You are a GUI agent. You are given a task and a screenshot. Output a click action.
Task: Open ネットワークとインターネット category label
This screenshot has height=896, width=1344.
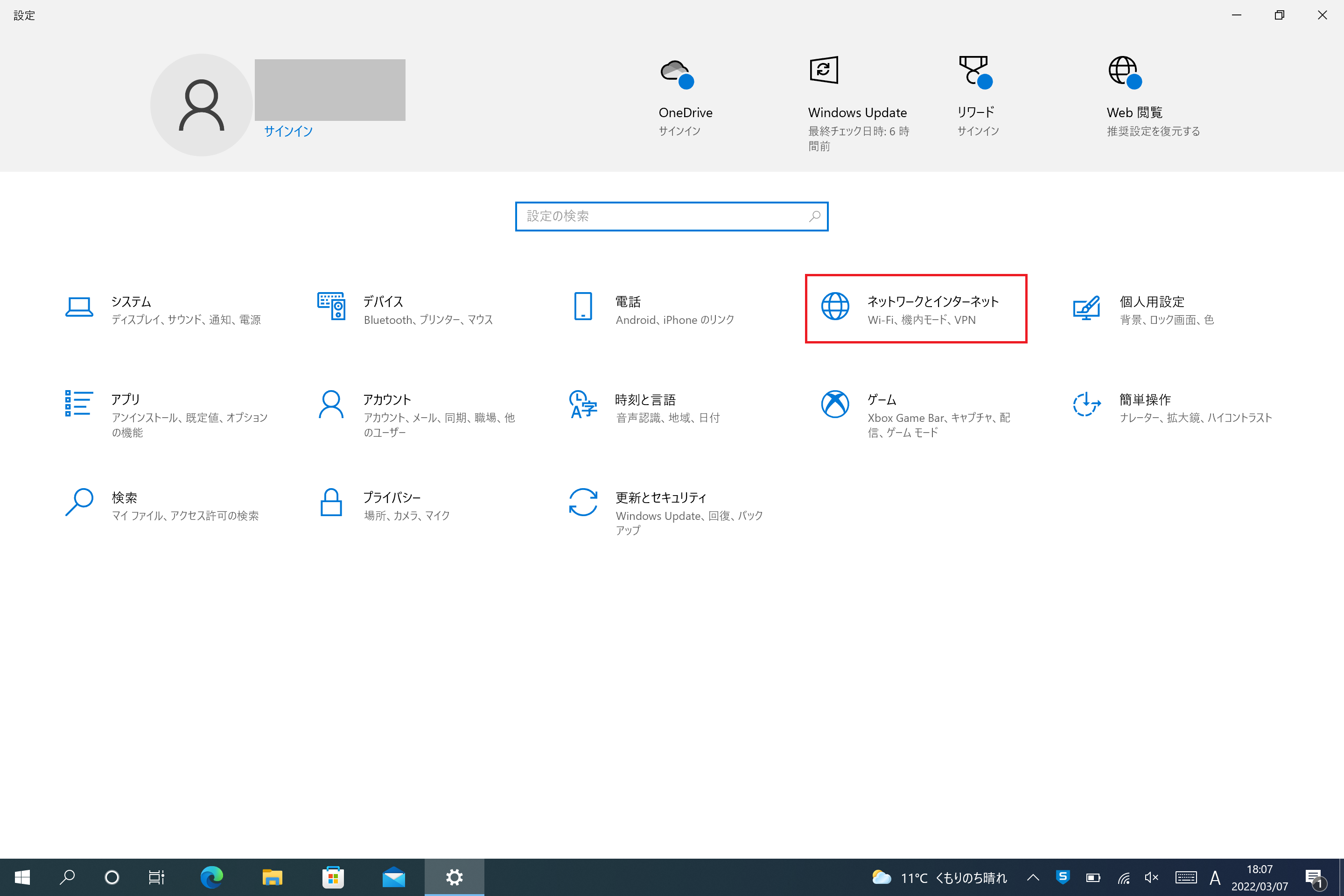[933, 301]
